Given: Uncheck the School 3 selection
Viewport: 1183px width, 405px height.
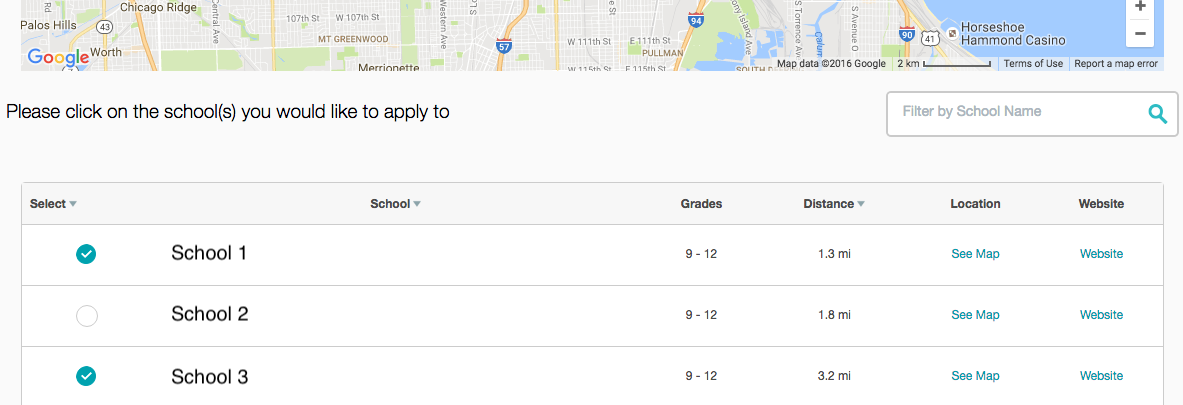Looking at the screenshot, I should click(87, 376).
